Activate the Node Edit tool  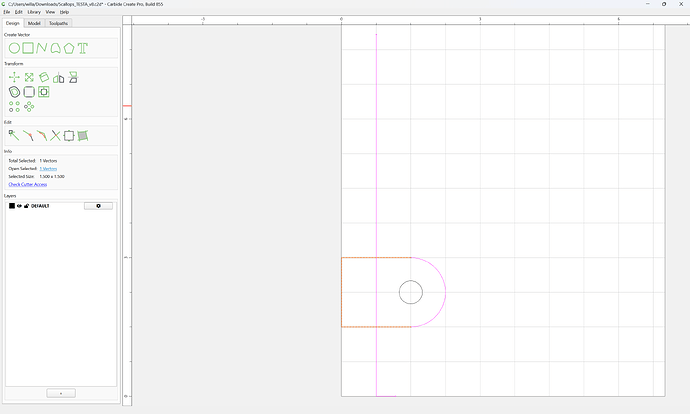[14, 136]
